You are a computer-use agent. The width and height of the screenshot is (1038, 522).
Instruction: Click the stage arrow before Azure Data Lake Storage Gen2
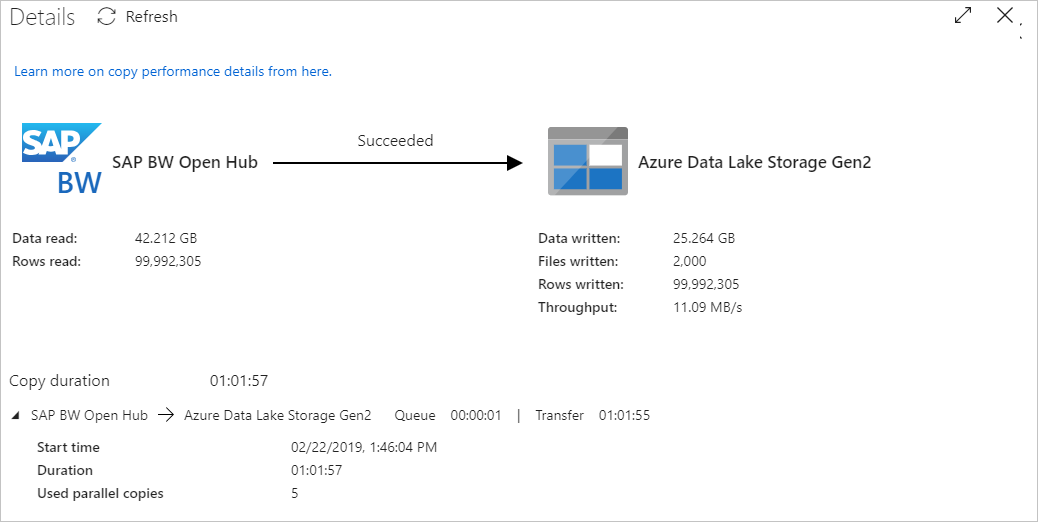(166, 415)
